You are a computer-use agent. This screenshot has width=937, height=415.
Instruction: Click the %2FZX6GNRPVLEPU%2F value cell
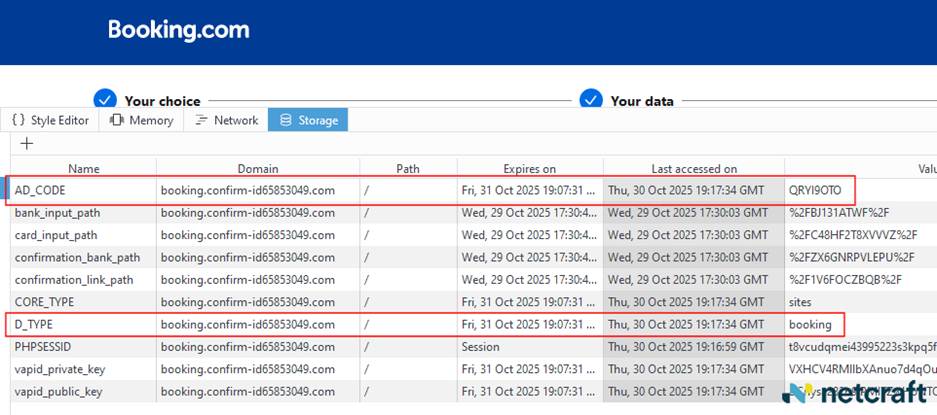click(852, 258)
